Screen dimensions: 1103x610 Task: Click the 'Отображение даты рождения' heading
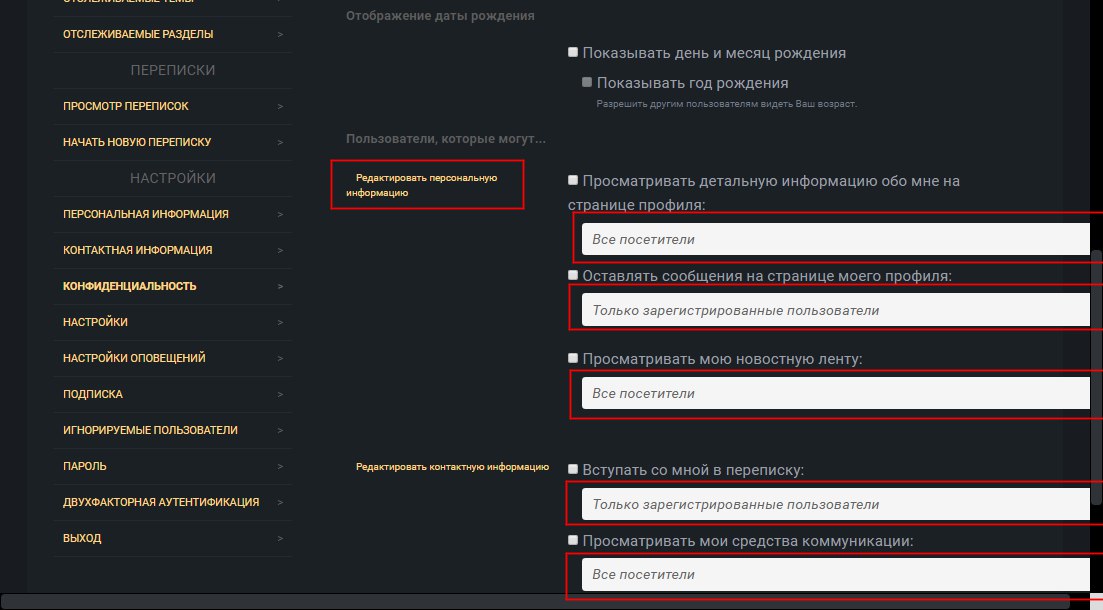440,15
